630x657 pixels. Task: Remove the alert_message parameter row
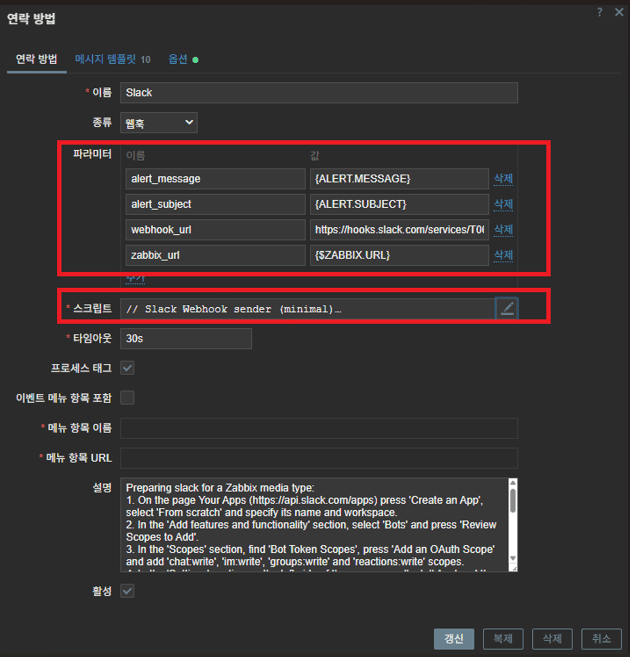click(x=503, y=179)
